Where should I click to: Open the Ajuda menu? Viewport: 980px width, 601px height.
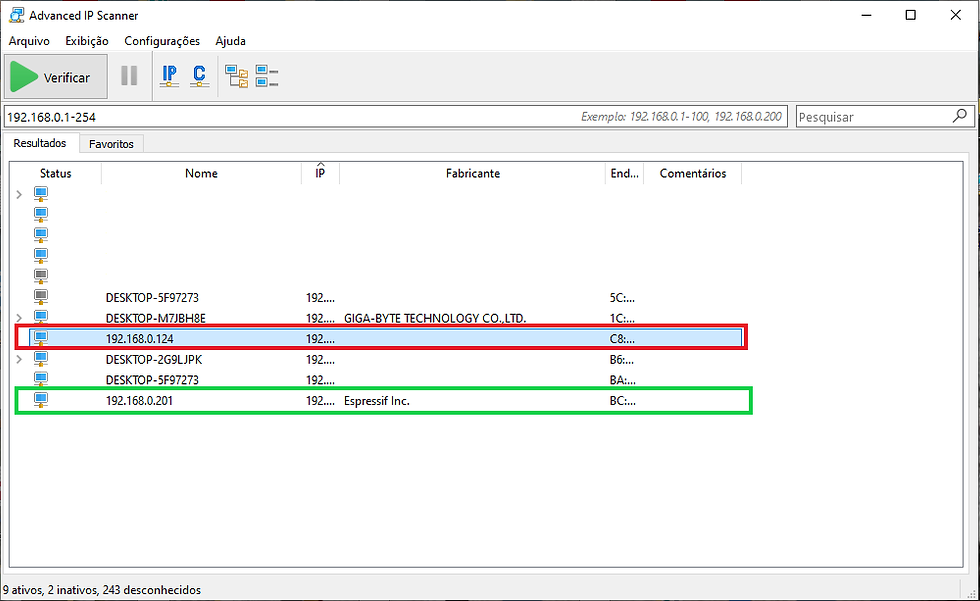pyautogui.click(x=231, y=41)
